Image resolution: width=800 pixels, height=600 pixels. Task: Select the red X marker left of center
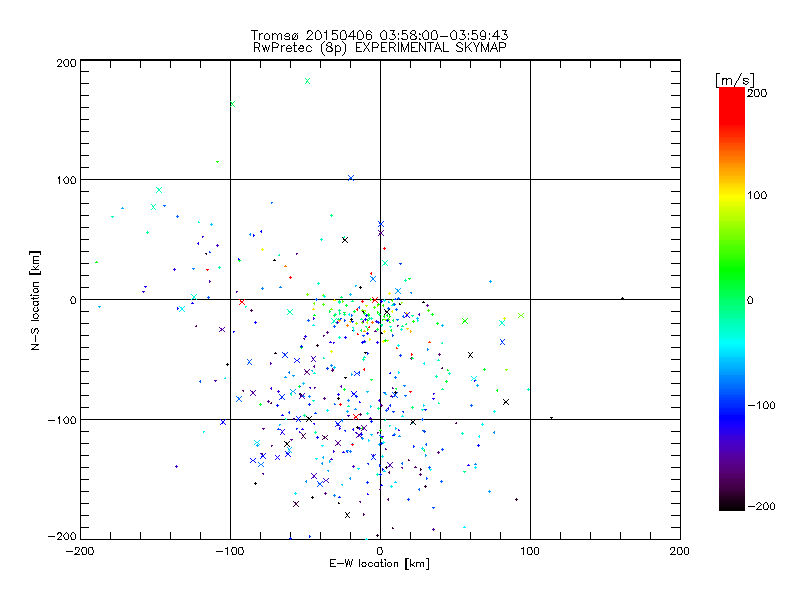(x=241, y=302)
